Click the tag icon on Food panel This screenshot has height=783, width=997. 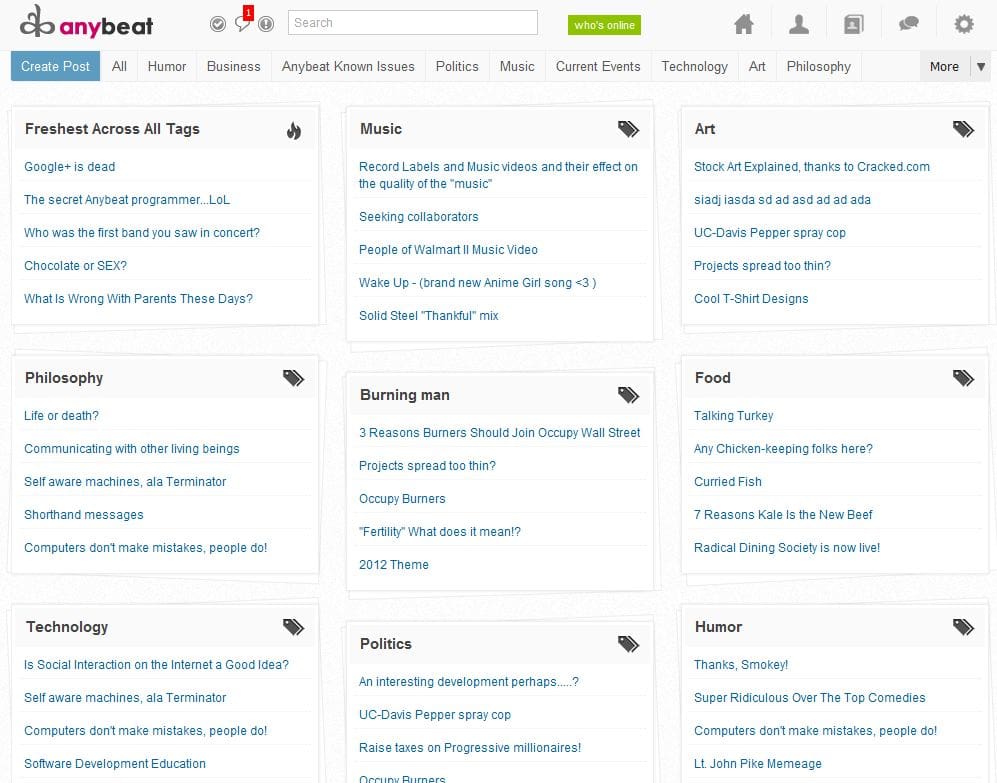click(x=963, y=378)
